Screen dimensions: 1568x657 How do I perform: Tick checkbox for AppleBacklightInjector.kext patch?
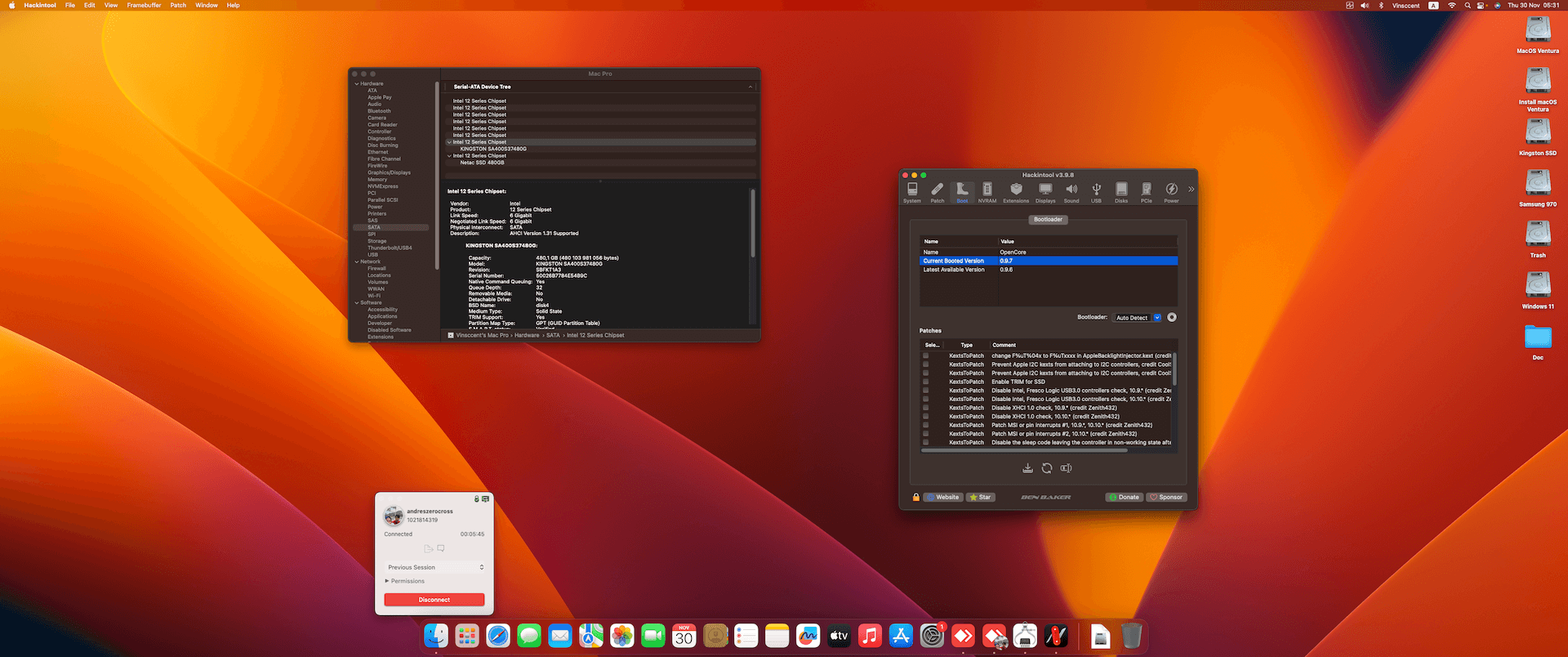(925, 355)
